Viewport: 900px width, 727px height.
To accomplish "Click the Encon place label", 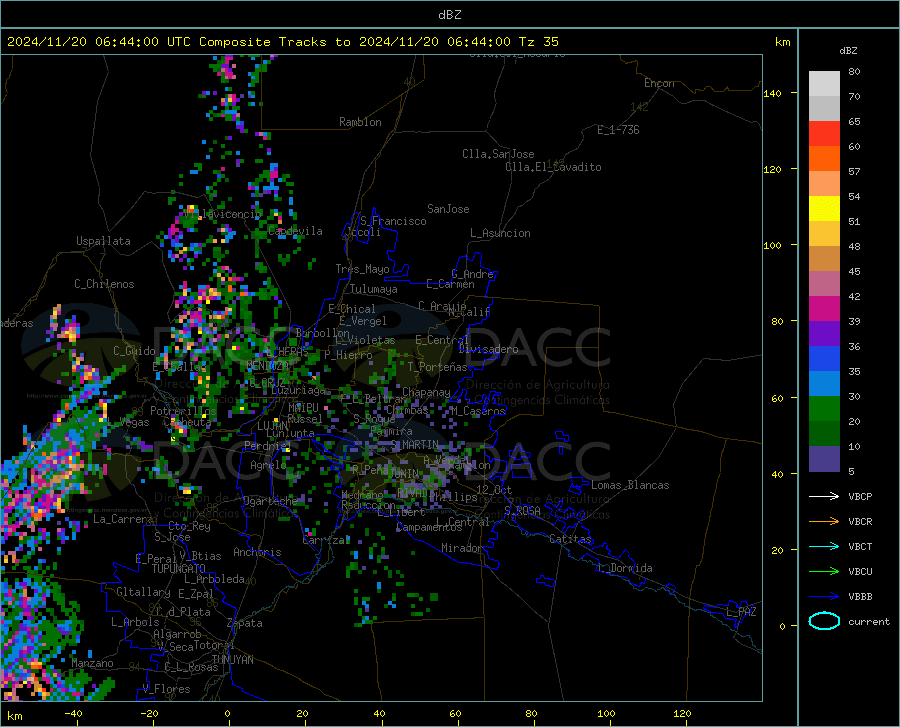I will [659, 83].
